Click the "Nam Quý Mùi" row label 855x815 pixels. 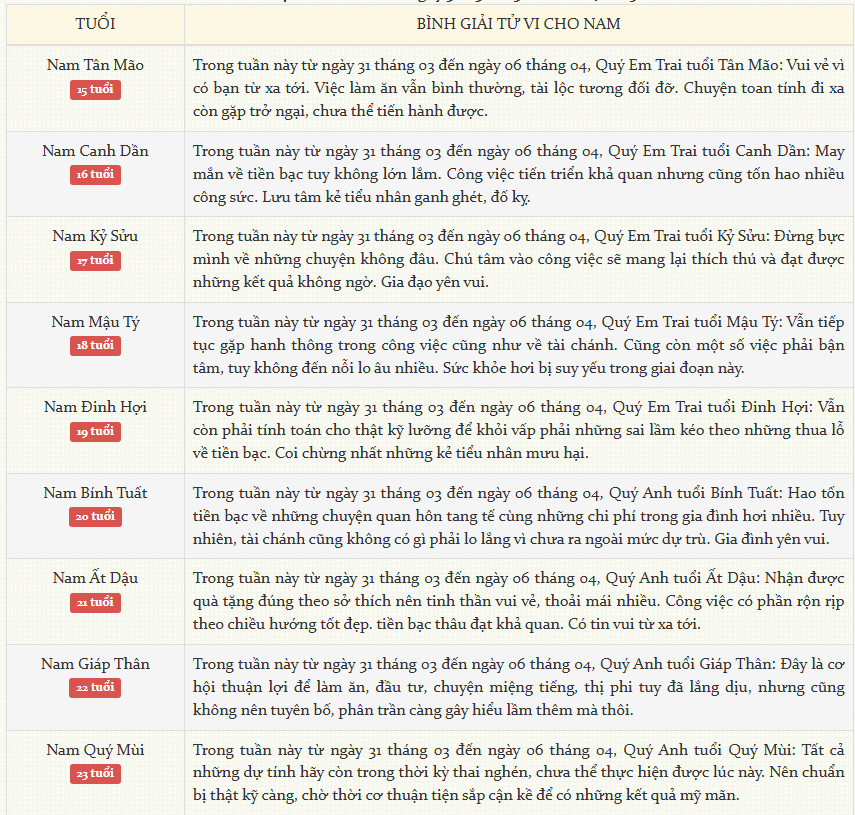click(x=95, y=749)
